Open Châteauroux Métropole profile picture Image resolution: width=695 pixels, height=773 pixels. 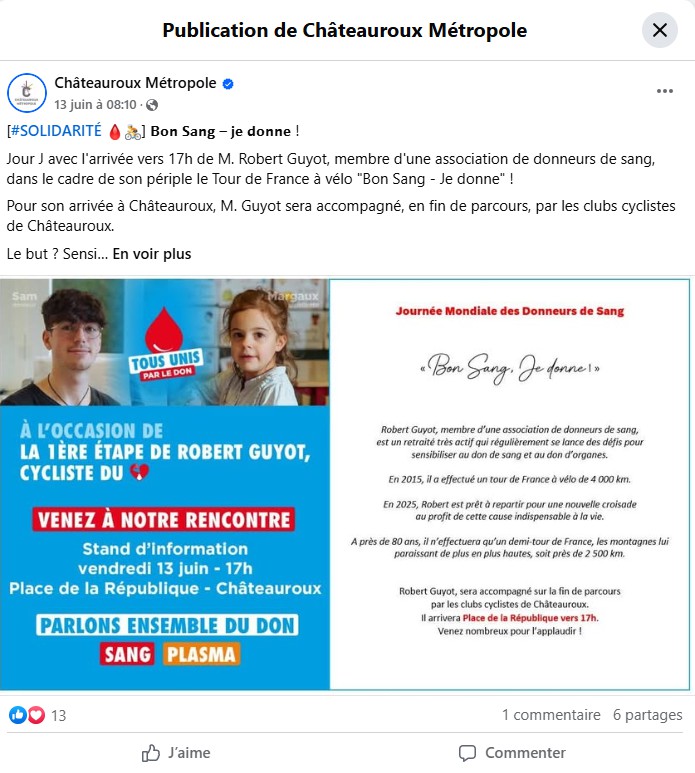point(27,93)
